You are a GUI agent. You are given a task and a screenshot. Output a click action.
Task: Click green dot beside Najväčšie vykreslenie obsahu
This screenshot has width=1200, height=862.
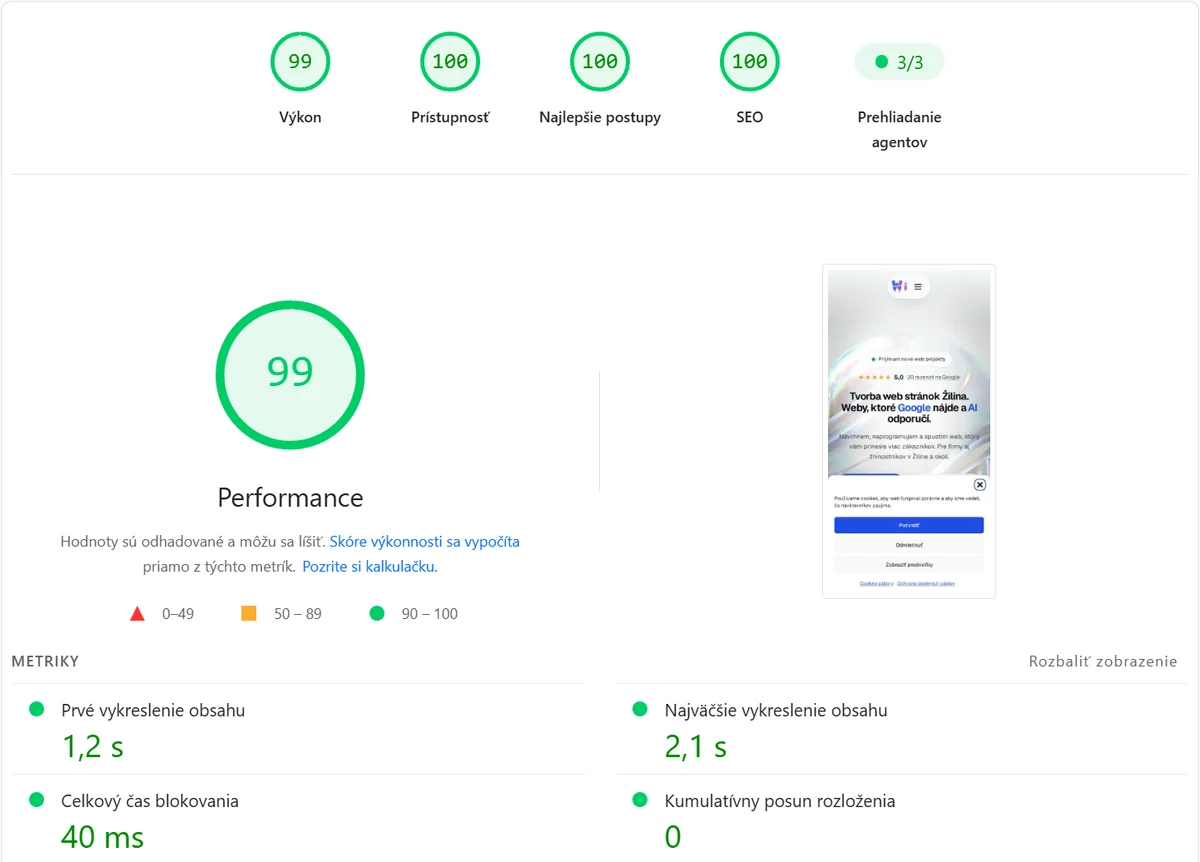pyautogui.click(x=640, y=709)
